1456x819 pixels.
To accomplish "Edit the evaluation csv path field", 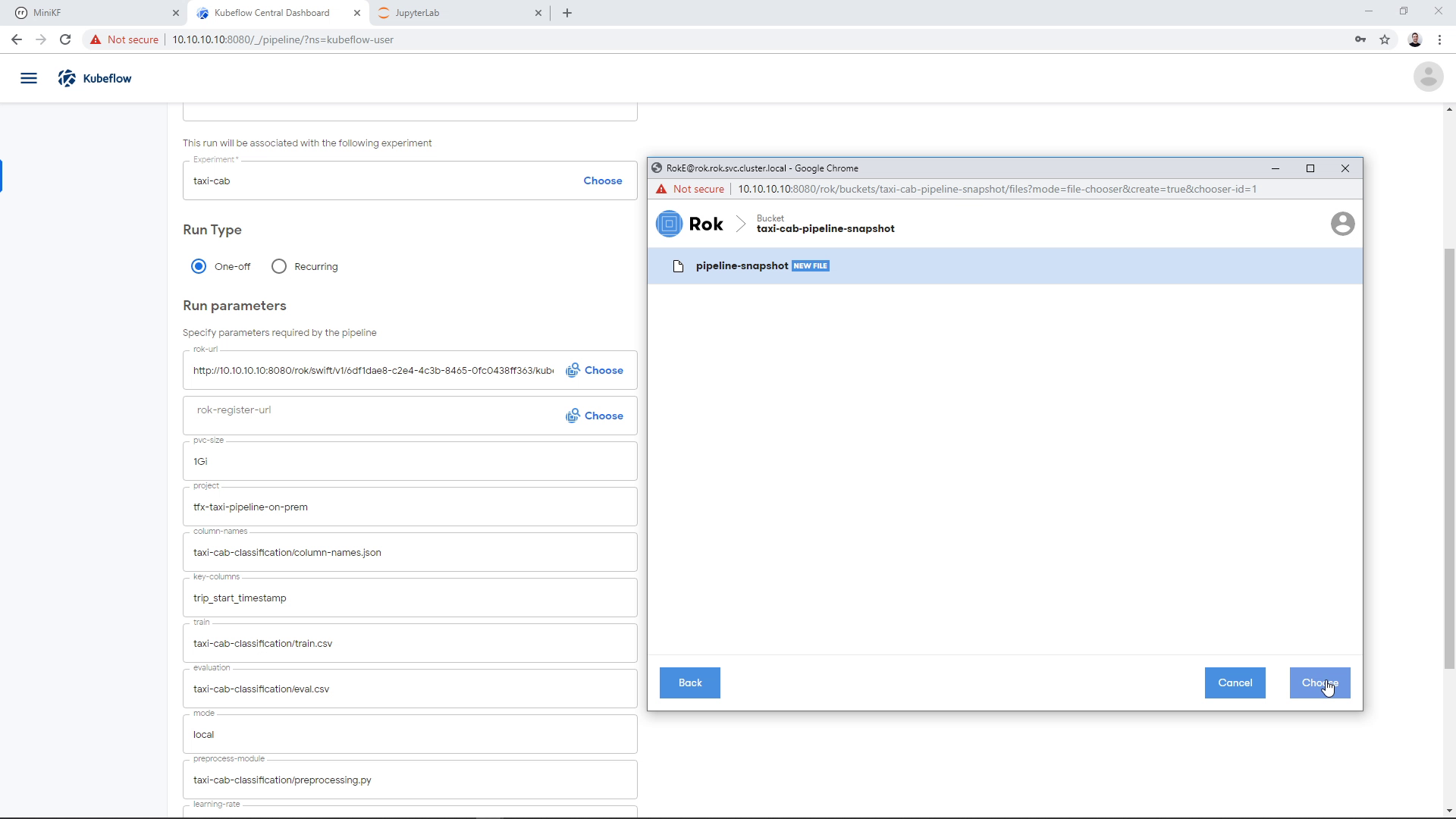I will (409, 689).
